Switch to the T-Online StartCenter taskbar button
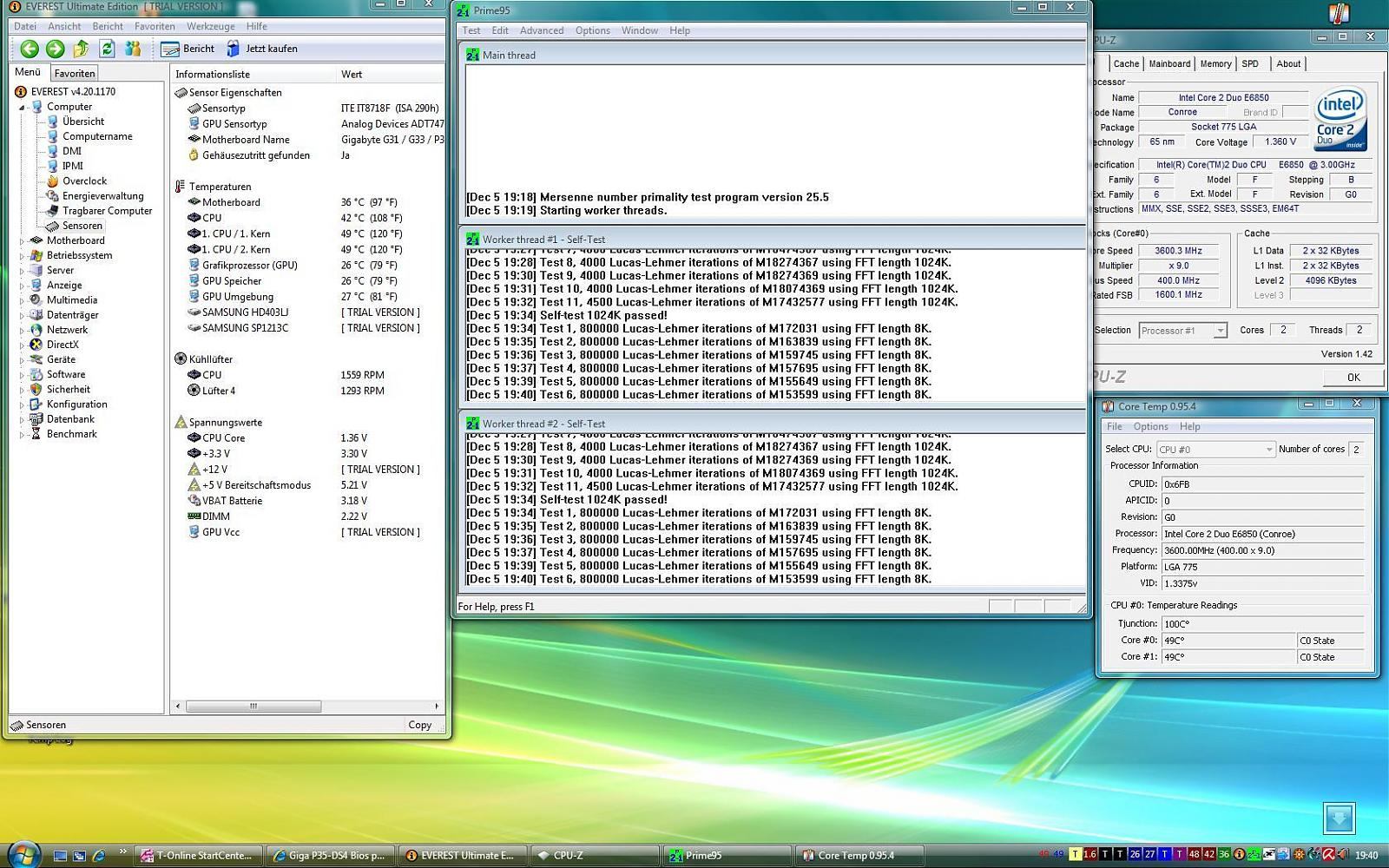The height and width of the screenshot is (868, 1389). click(x=199, y=855)
